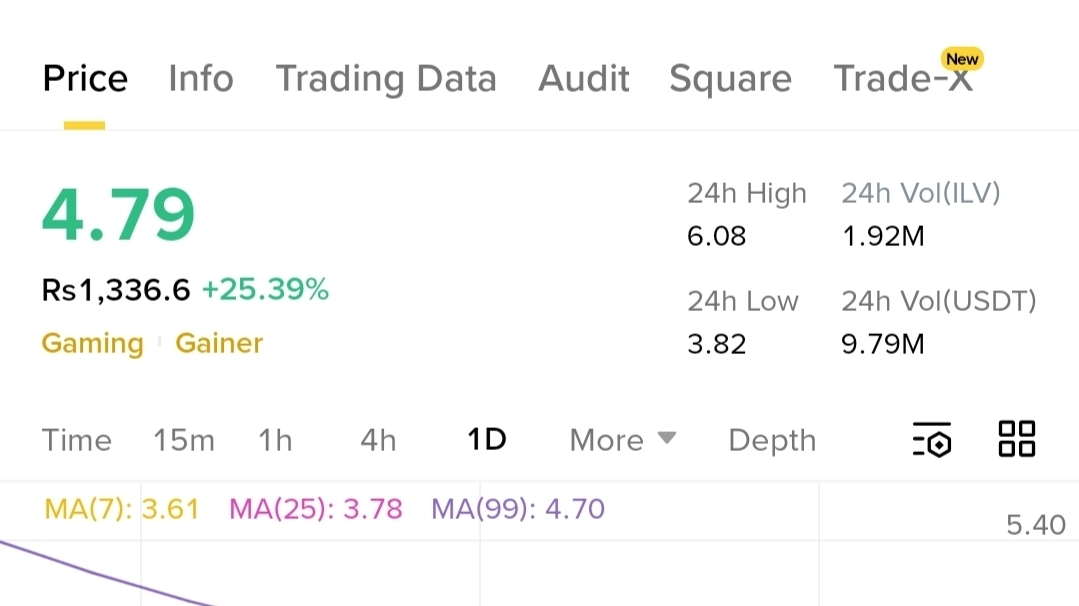Viewport: 1079px width, 606px height.
Task: Select the 1h chart interval
Action: pos(275,440)
